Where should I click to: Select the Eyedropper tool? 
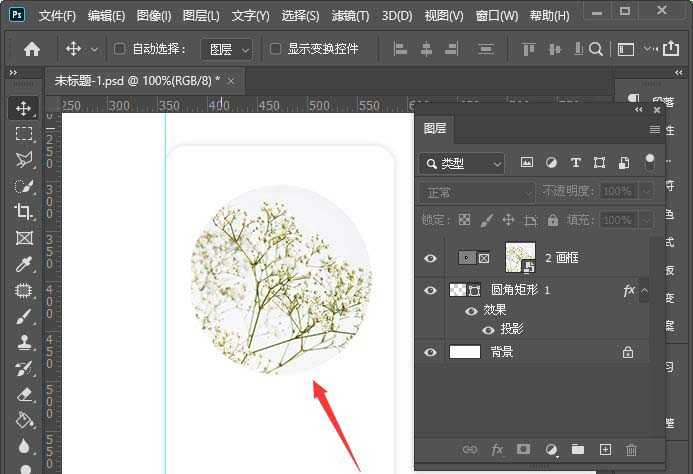pos(24,264)
